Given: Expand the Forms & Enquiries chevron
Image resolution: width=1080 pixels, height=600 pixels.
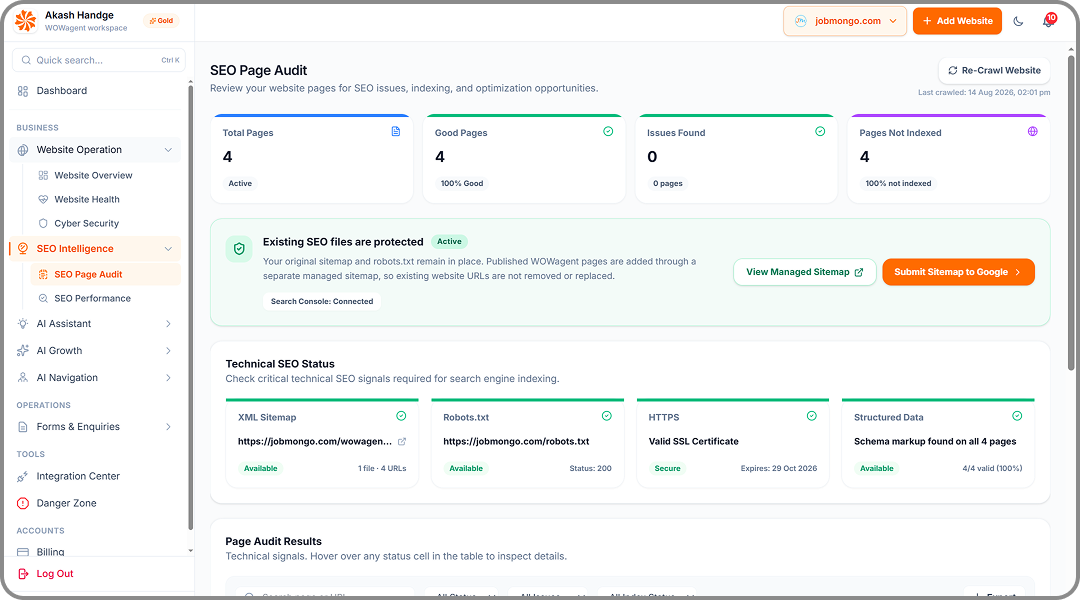Looking at the screenshot, I should (168, 427).
